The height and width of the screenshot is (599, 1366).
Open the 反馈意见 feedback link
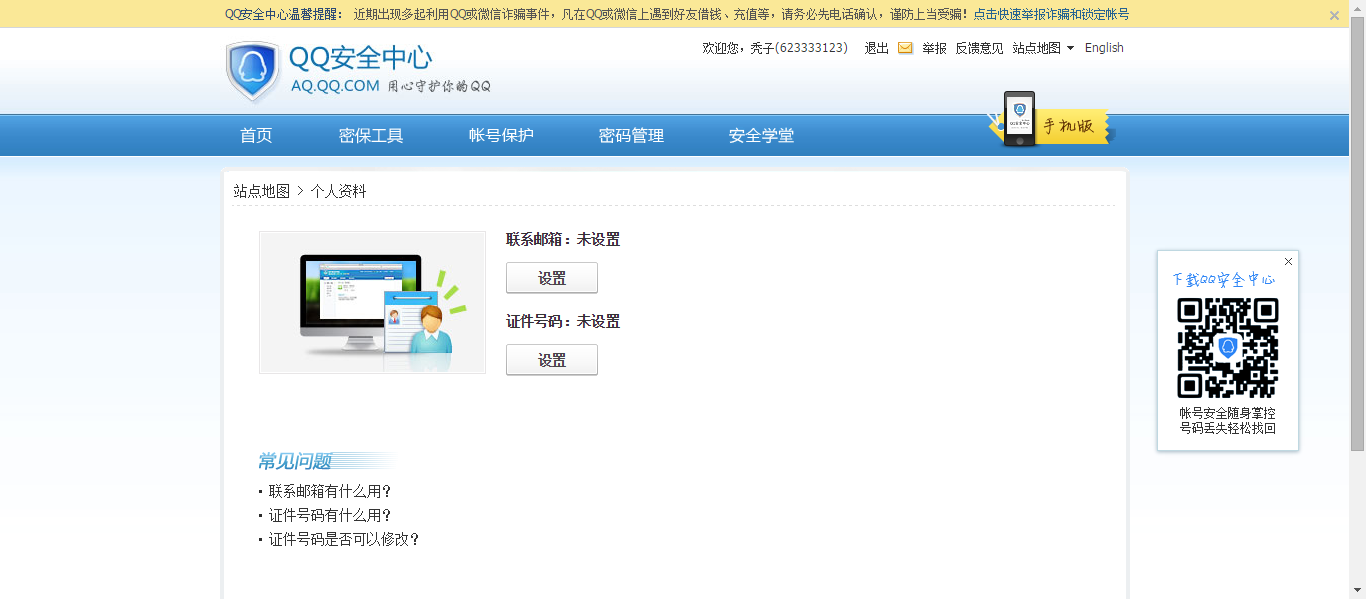click(979, 48)
